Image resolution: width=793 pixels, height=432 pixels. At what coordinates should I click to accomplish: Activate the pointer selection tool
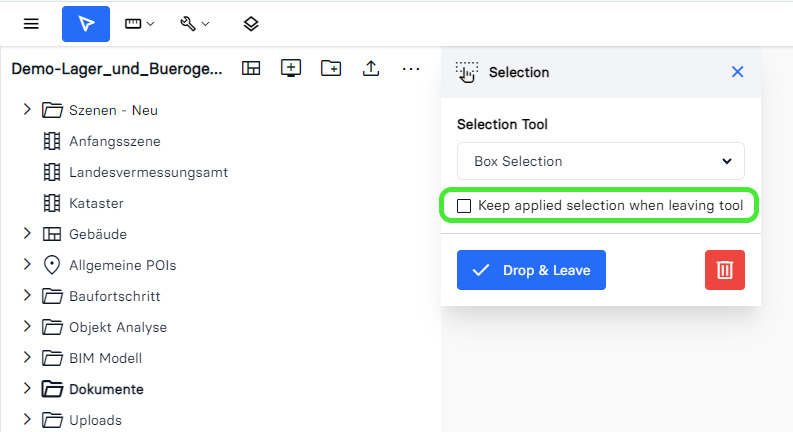(x=86, y=23)
